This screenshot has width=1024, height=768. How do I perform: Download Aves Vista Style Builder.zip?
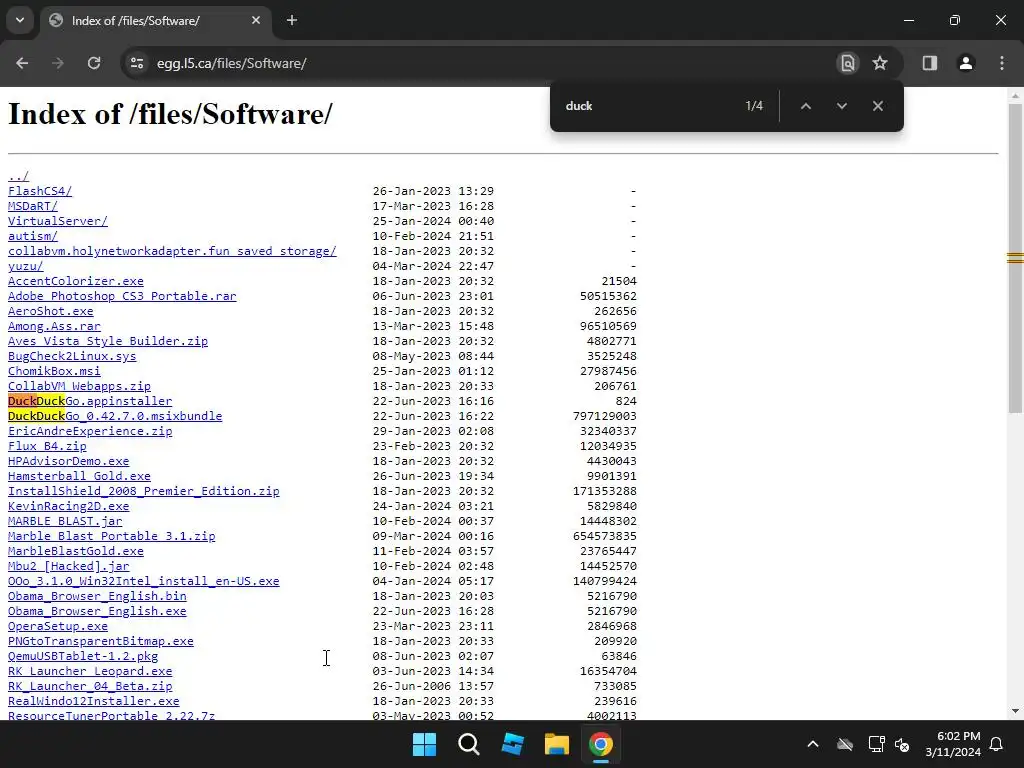108,342
